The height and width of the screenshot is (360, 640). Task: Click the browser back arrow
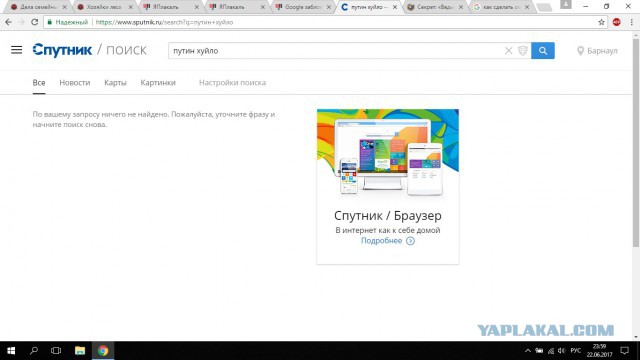tap(9, 22)
